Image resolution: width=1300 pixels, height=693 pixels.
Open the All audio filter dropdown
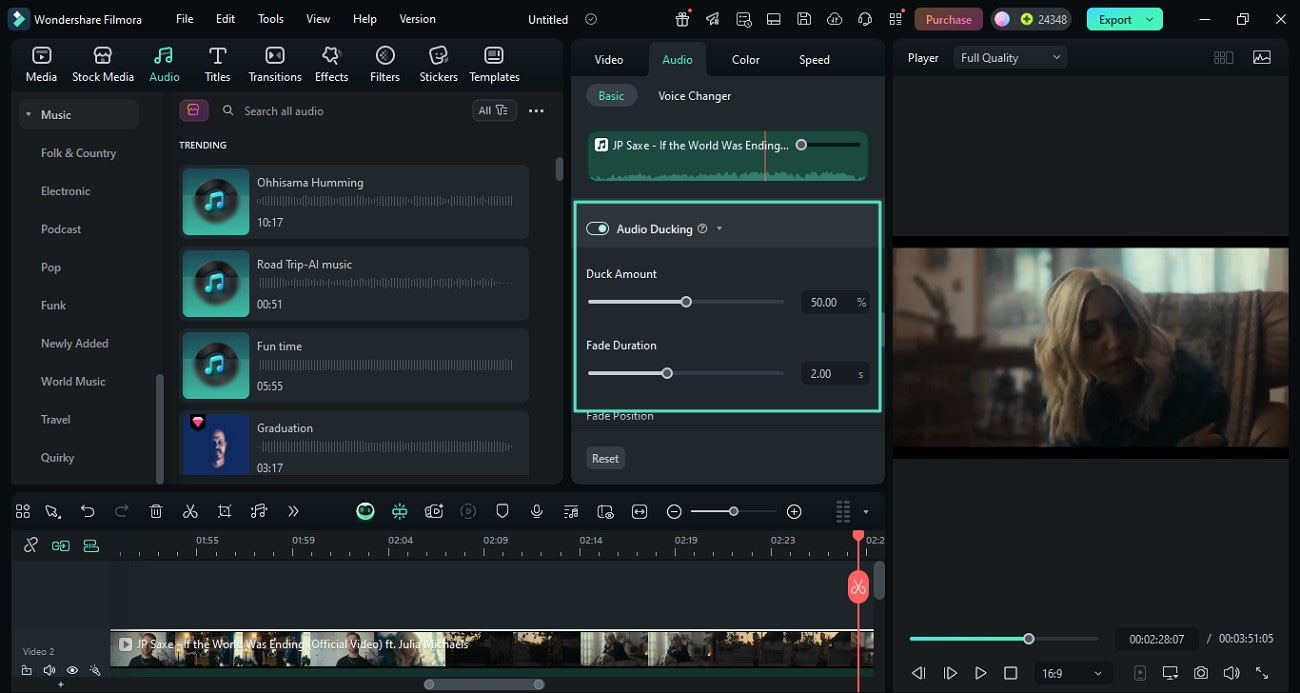pyautogui.click(x=494, y=110)
